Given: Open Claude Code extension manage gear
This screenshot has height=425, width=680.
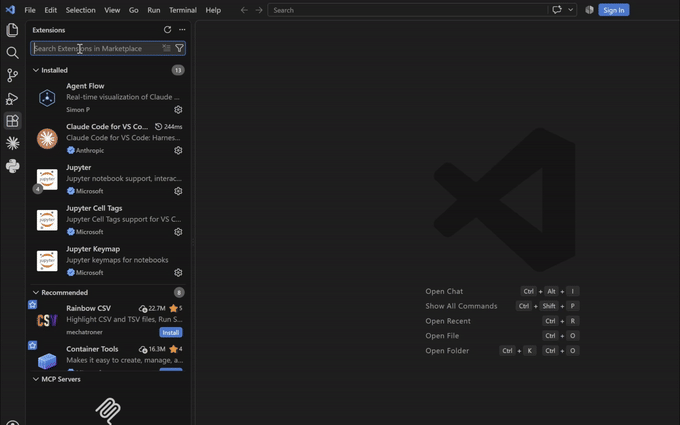Looking at the screenshot, I should click(x=178, y=150).
